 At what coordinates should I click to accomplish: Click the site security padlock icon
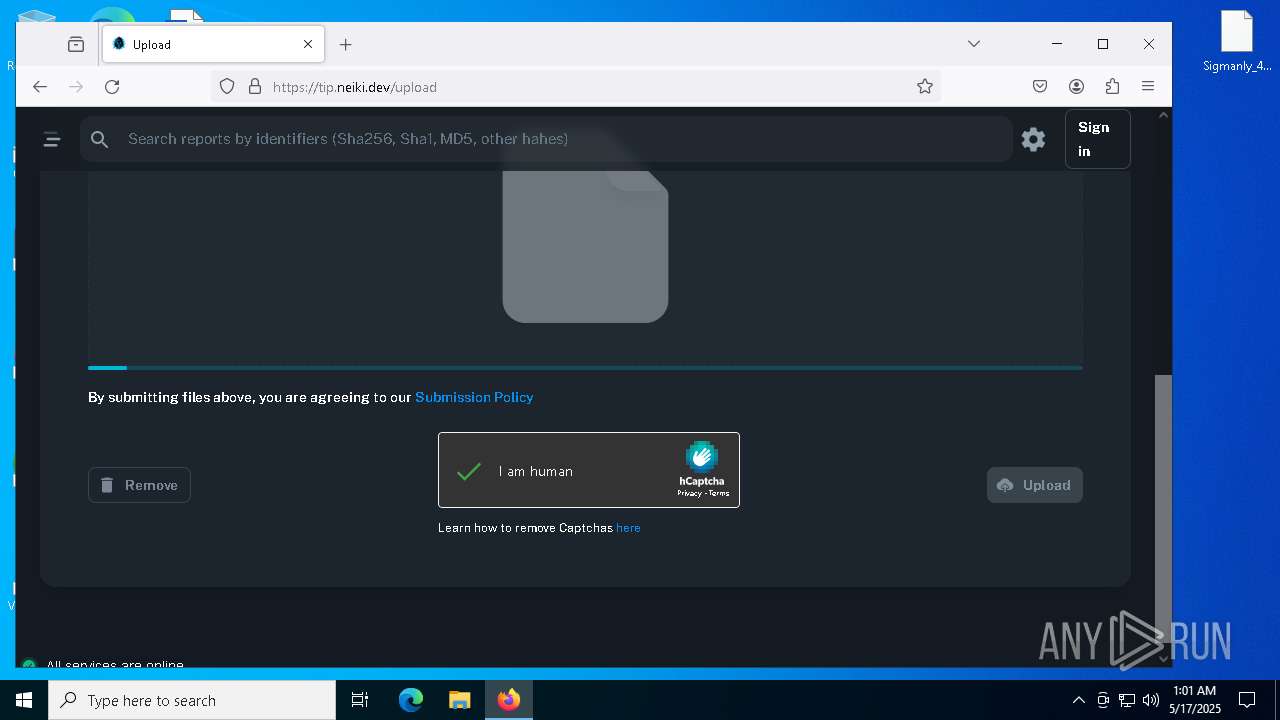pos(254,87)
